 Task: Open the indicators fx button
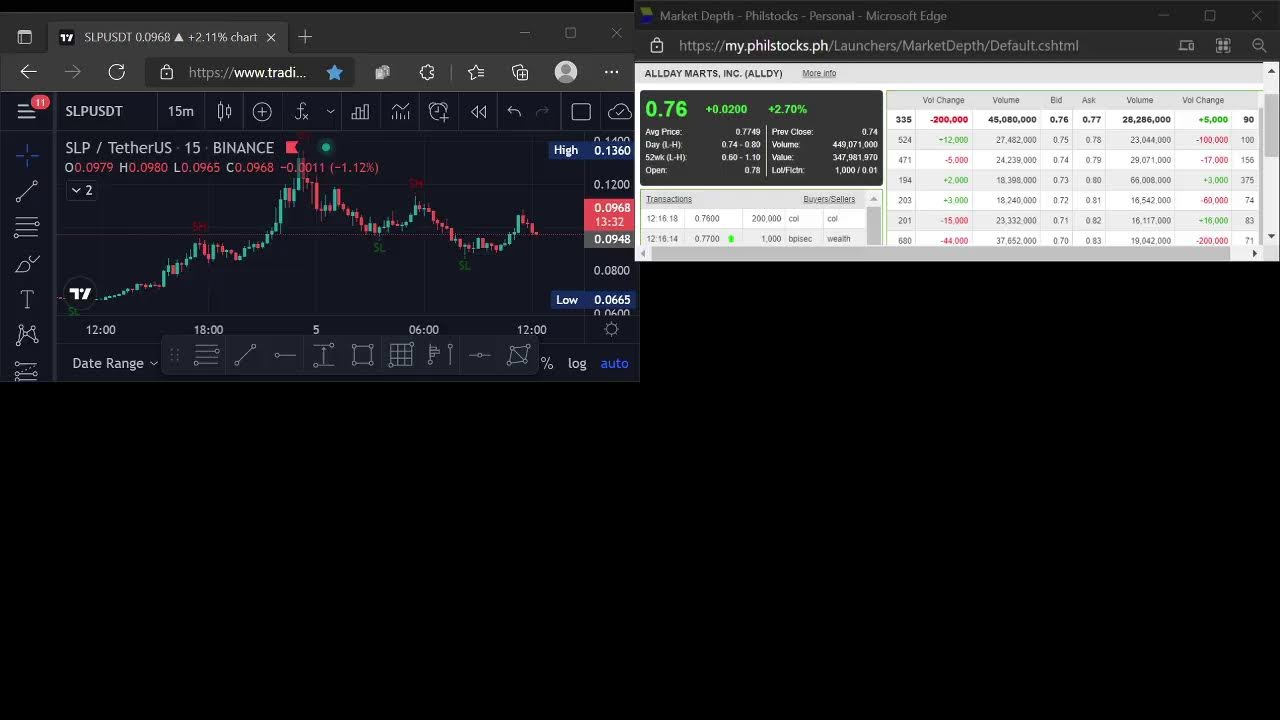click(x=301, y=111)
